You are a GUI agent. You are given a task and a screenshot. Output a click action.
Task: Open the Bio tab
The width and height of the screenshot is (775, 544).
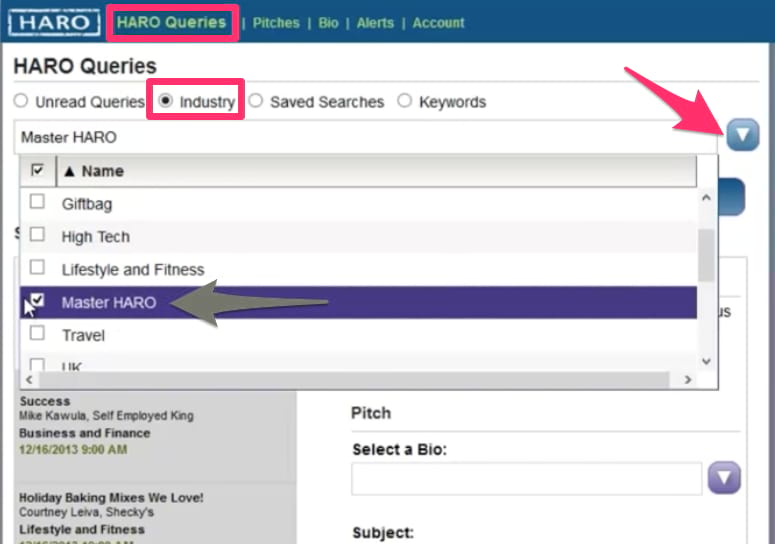point(328,23)
